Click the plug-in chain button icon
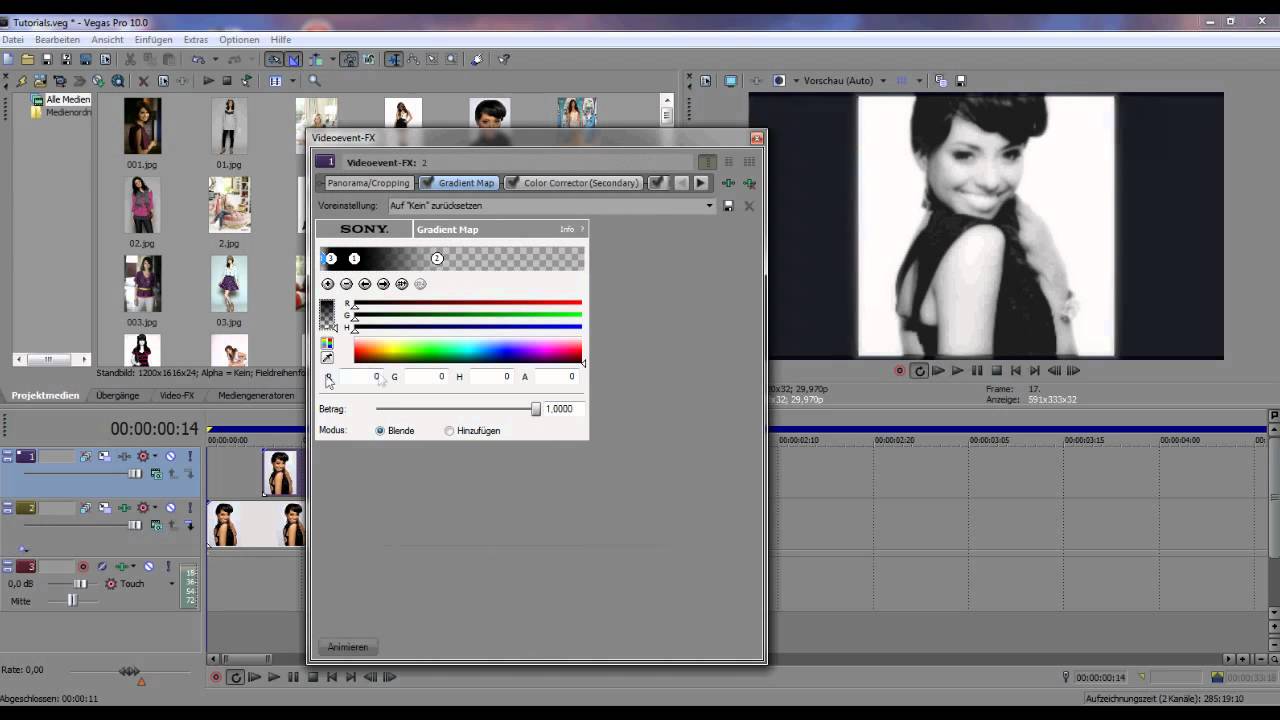The width and height of the screenshot is (1280, 720). [728, 183]
